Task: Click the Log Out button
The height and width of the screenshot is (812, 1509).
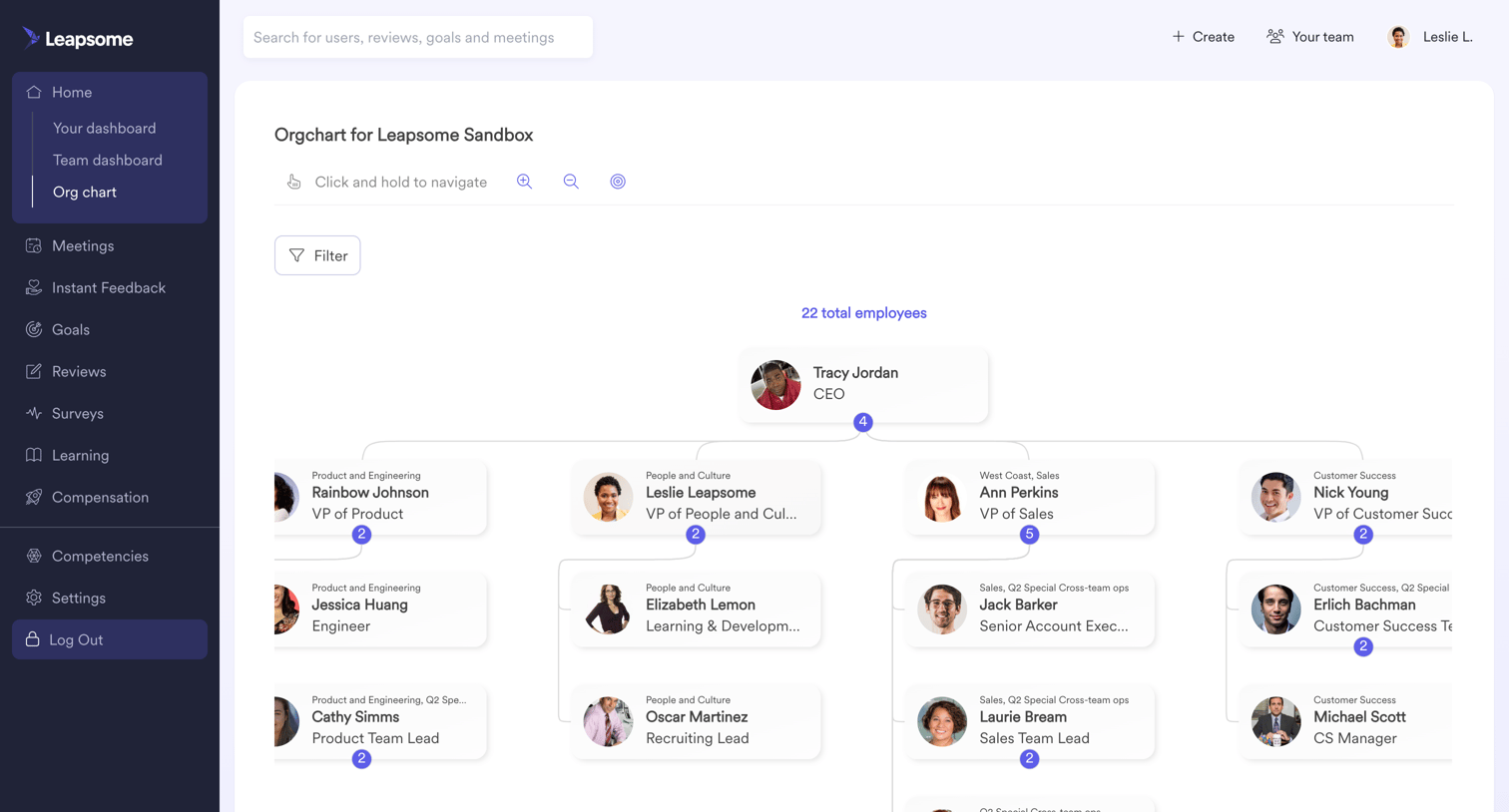Action: 110,639
